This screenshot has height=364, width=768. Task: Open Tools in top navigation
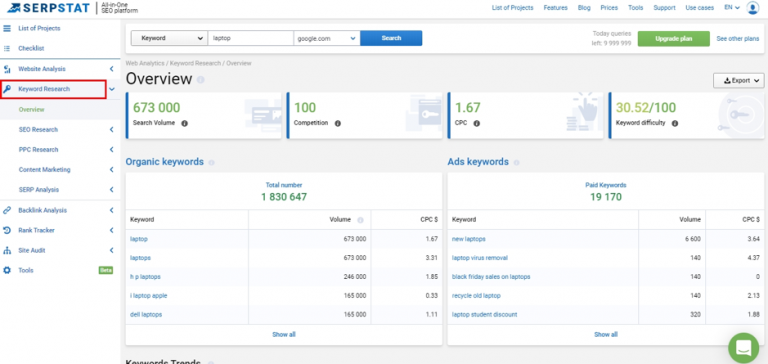pyautogui.click(x=635, y=8)
